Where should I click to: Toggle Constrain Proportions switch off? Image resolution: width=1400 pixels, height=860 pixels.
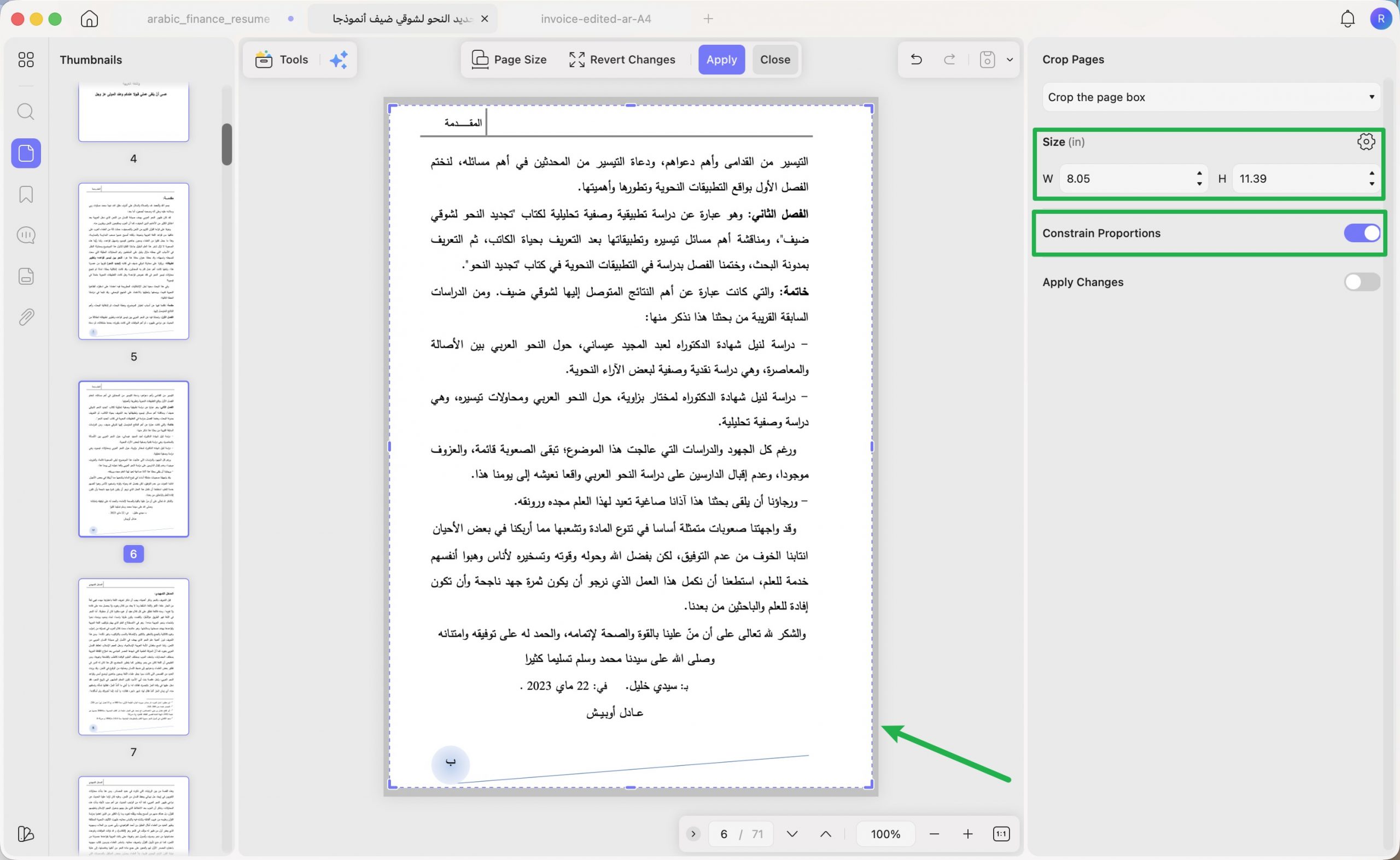[x=1362, y=233]
